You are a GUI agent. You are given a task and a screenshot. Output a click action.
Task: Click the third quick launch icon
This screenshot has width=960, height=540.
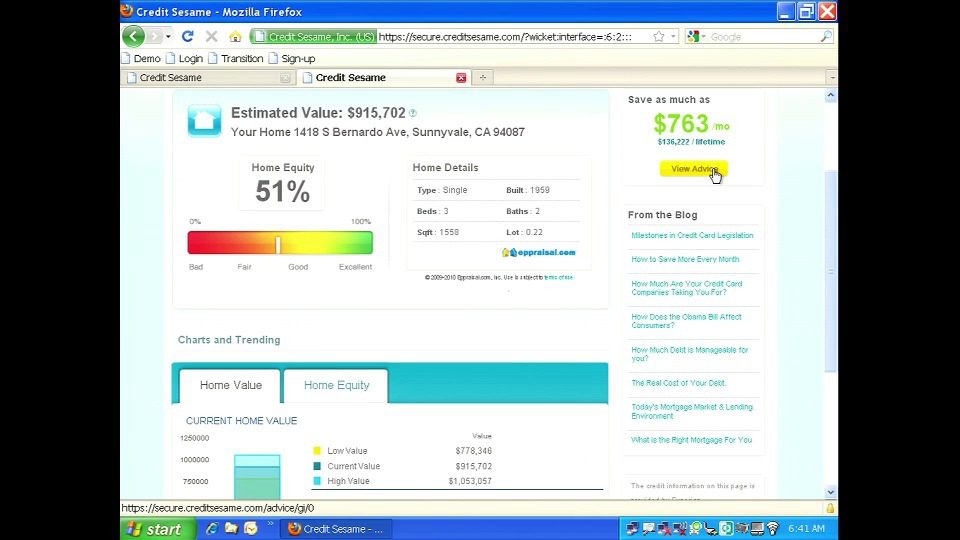(250, 528)
